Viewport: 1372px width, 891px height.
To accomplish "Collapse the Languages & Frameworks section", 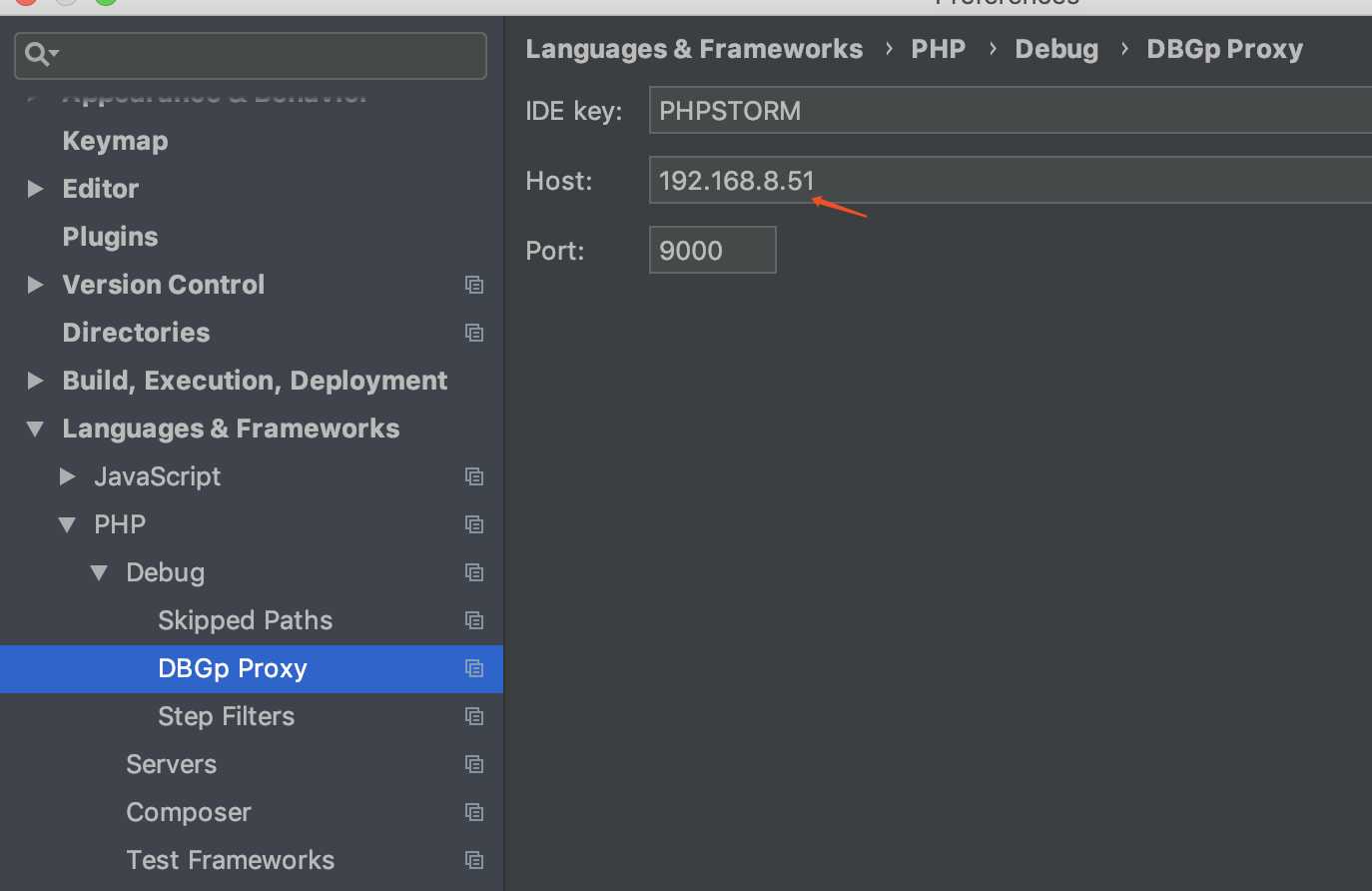I will click(x=36, y=429).
